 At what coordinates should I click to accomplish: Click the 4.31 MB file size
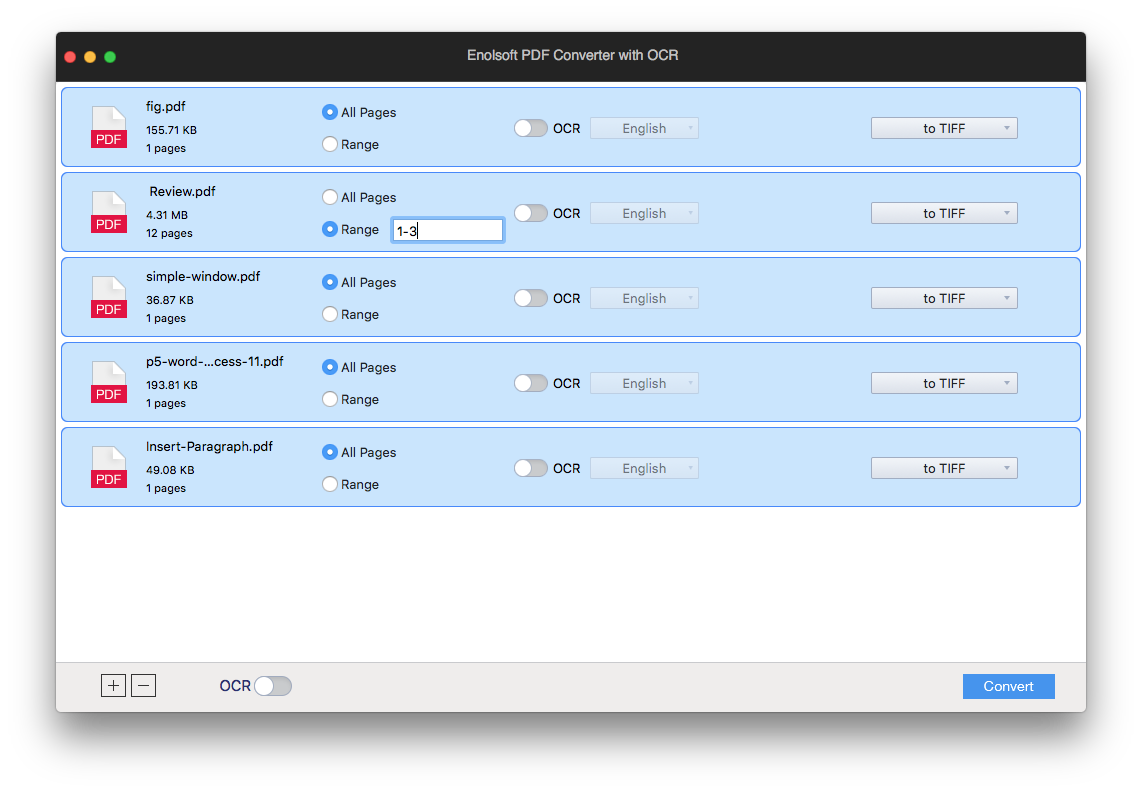(167, 216)
